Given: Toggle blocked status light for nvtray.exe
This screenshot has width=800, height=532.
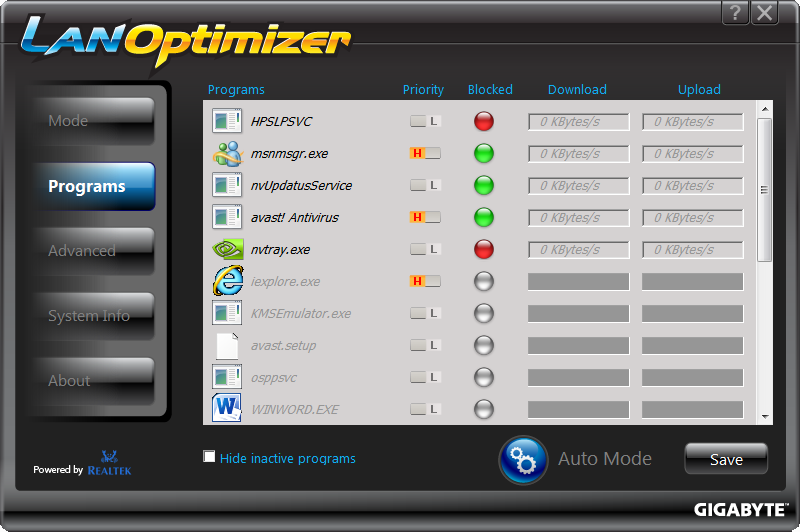Looking at the screenshot, I should click(x=484, y=250).
